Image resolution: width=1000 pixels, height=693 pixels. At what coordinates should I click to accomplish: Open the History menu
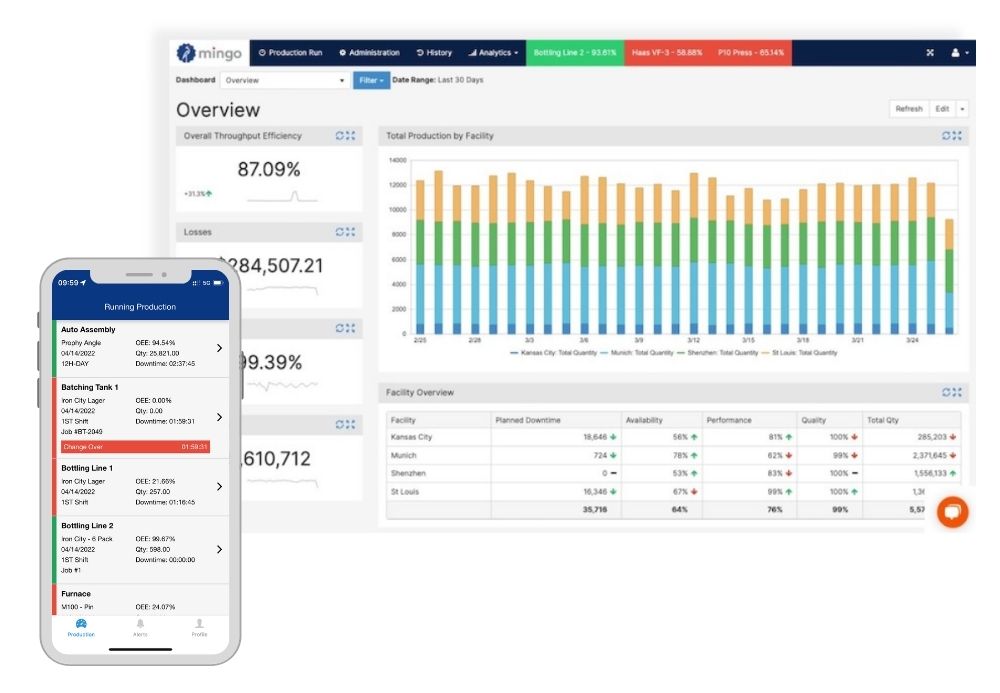point(434,53)
